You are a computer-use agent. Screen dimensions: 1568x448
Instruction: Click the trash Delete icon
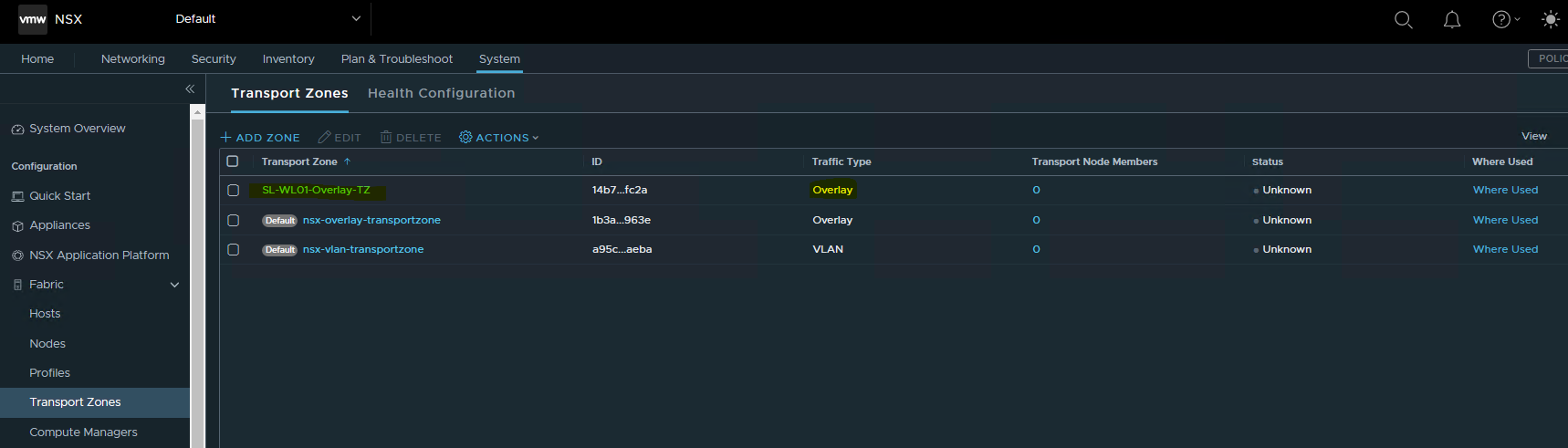(386, 137)
